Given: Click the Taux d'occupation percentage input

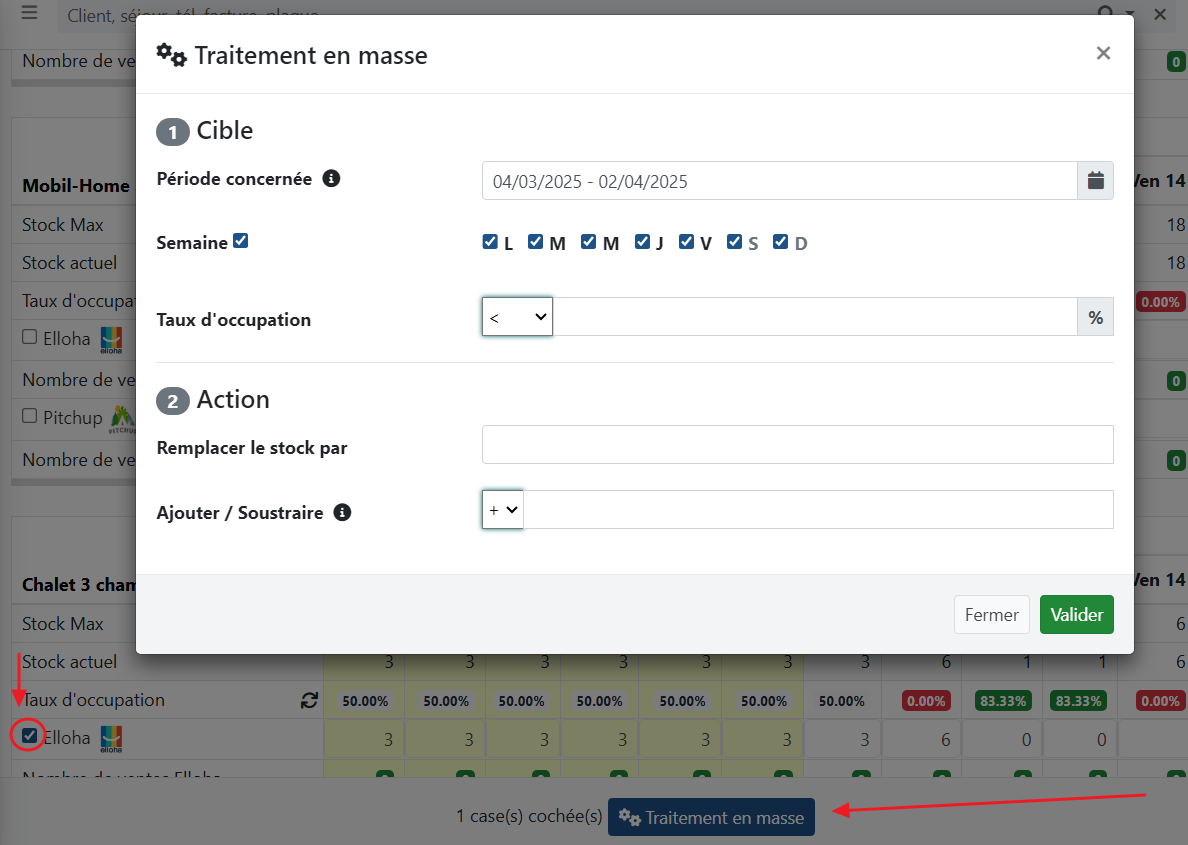Looking at the screenshot, I should pyautogui.click(x=814, y=317).
